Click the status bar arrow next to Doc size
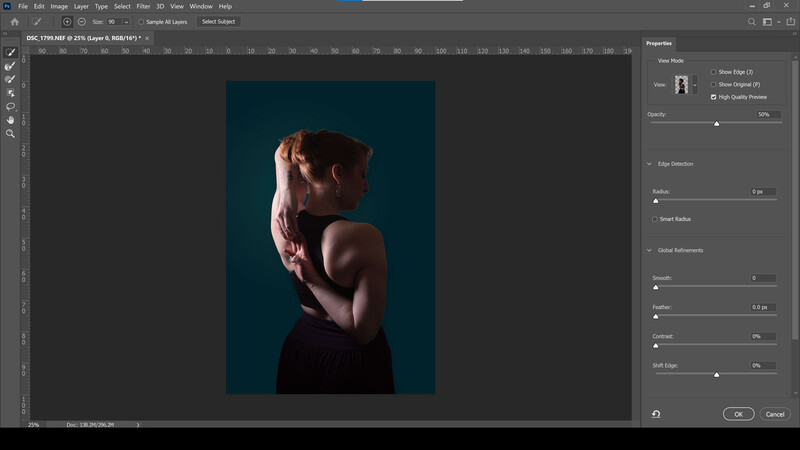Image resolution: width=800 pixels, height=450 pixels. [138, 424]
